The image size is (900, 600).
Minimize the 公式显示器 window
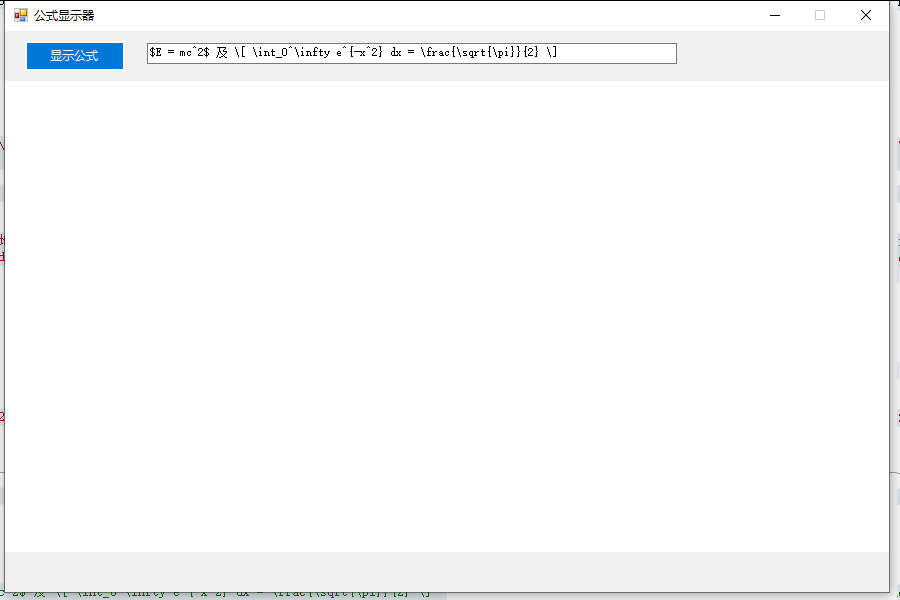pyautogui.click(x=775, y=16)
